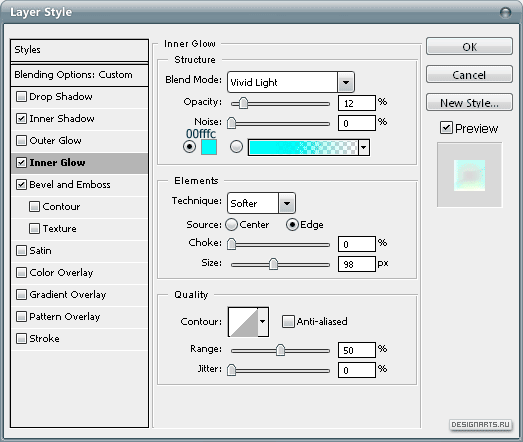Enable the Drop Shadow checkbox

(21, 97)
